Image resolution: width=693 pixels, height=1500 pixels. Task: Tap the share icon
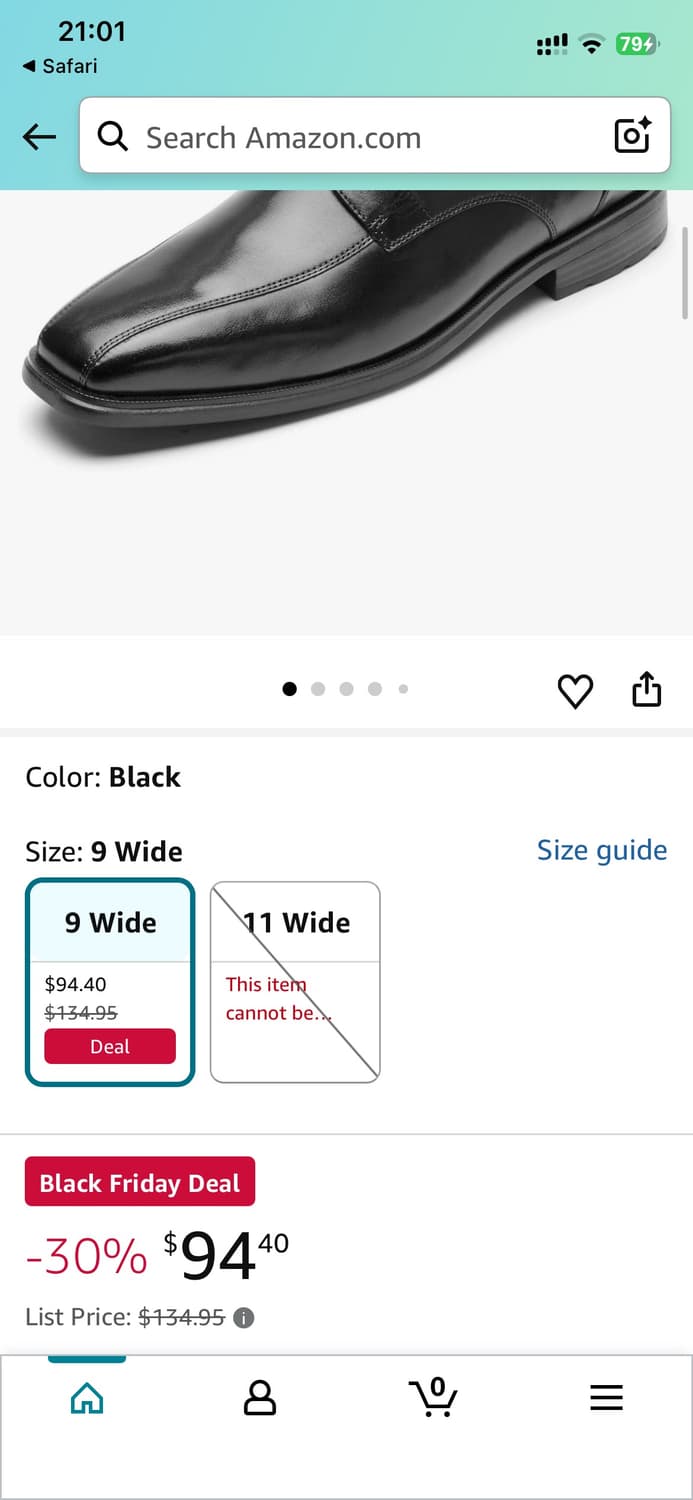point(647,689)
